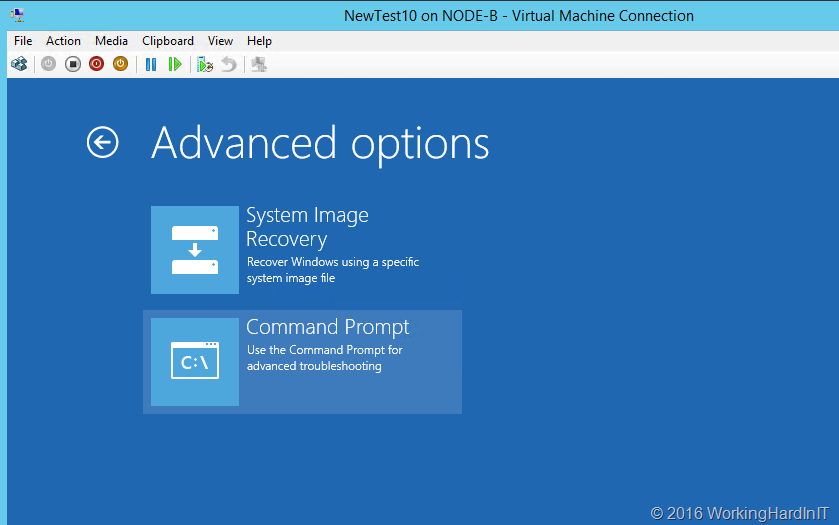
Task: Choose the Command Prompt heading
Action: (327, 327)
